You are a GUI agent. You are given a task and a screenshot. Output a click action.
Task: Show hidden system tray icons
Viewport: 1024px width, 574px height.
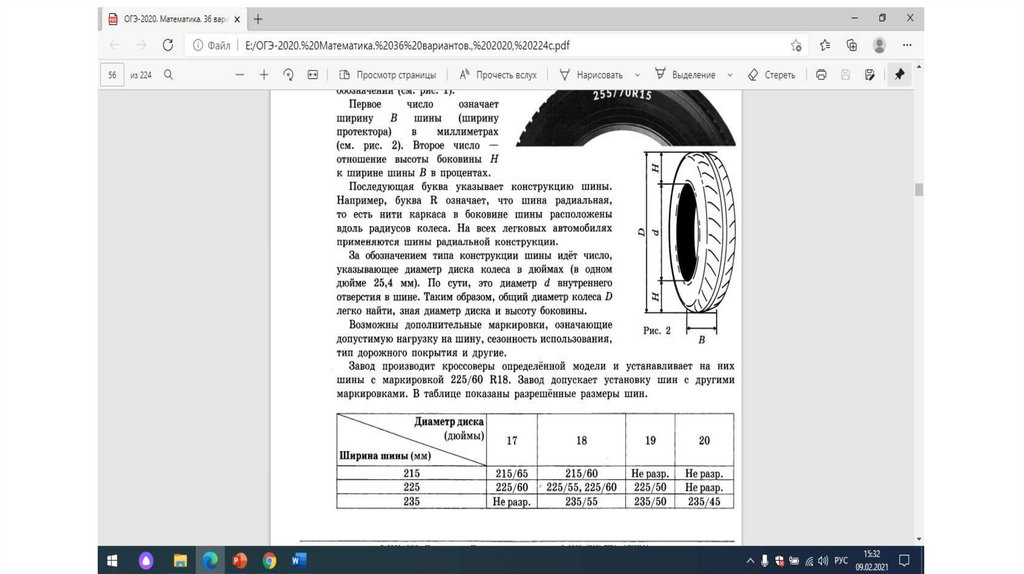point(750,560)
